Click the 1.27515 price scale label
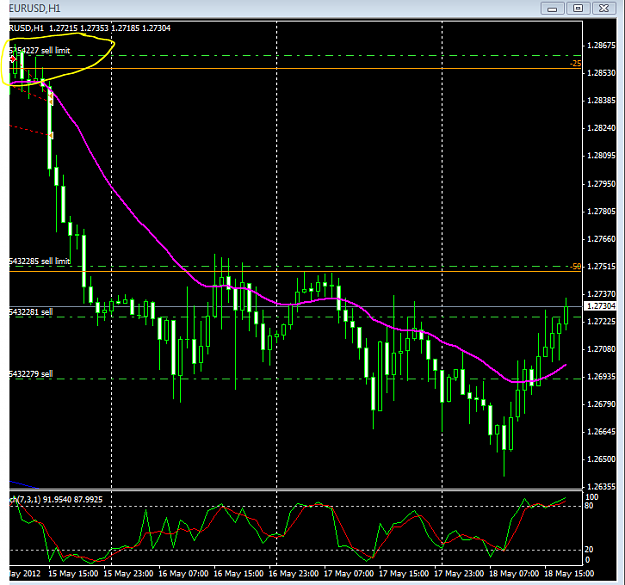Screen dimensions: 625x585 click(601, 266)
